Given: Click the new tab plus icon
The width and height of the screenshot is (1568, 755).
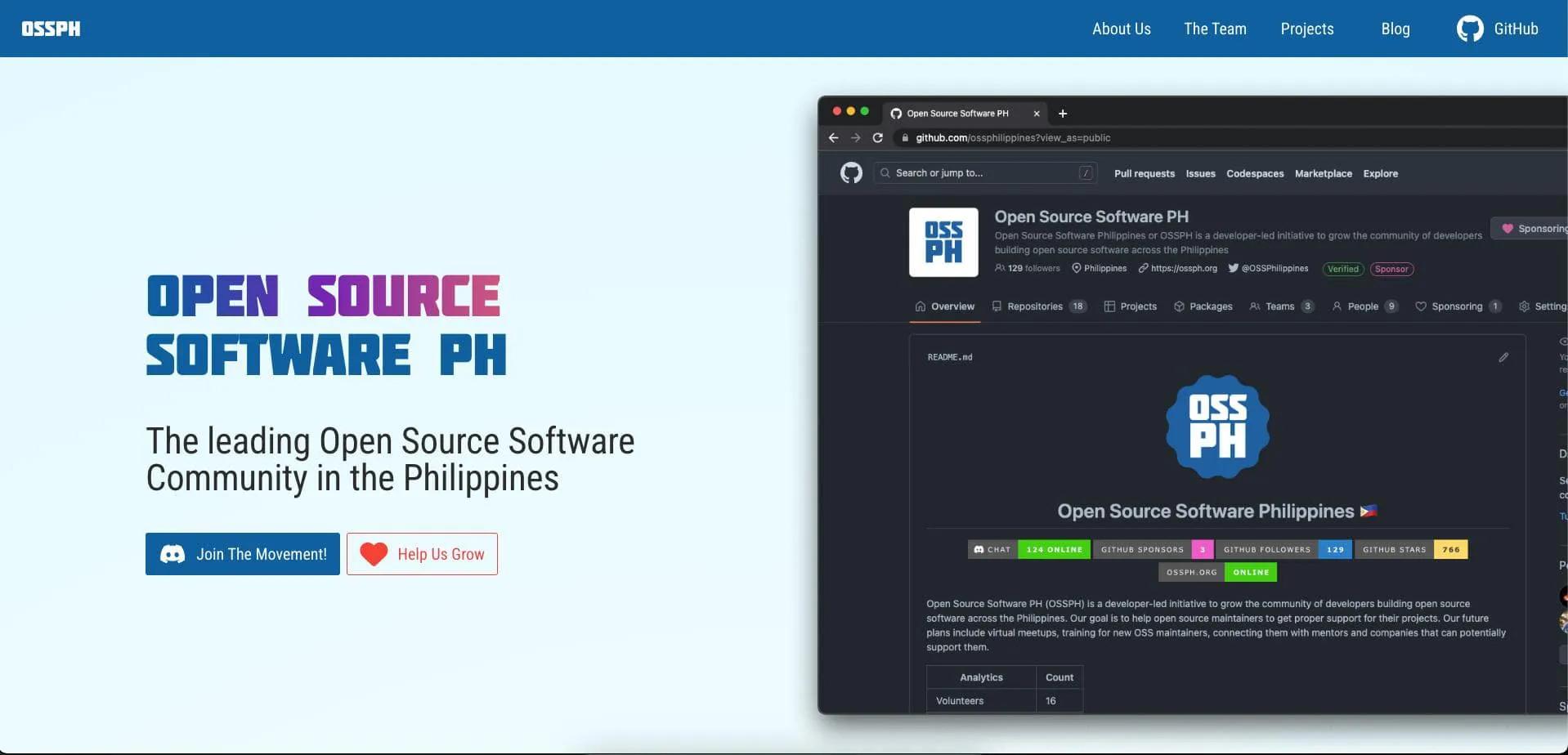Looking at the screenshot, I should pyautogui.click(x=1063, y=114).
